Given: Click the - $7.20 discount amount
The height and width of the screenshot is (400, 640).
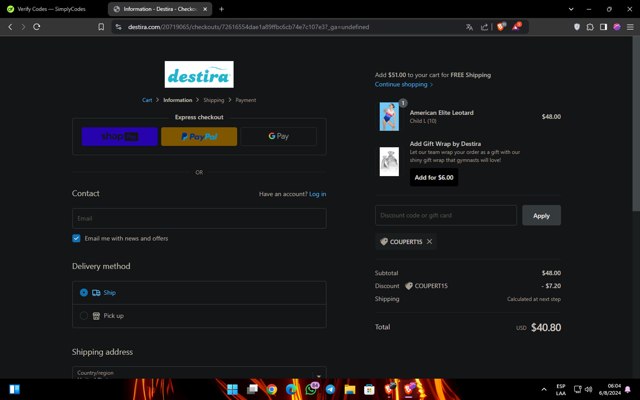Looking at the screenshot, I should pos(551,286).
